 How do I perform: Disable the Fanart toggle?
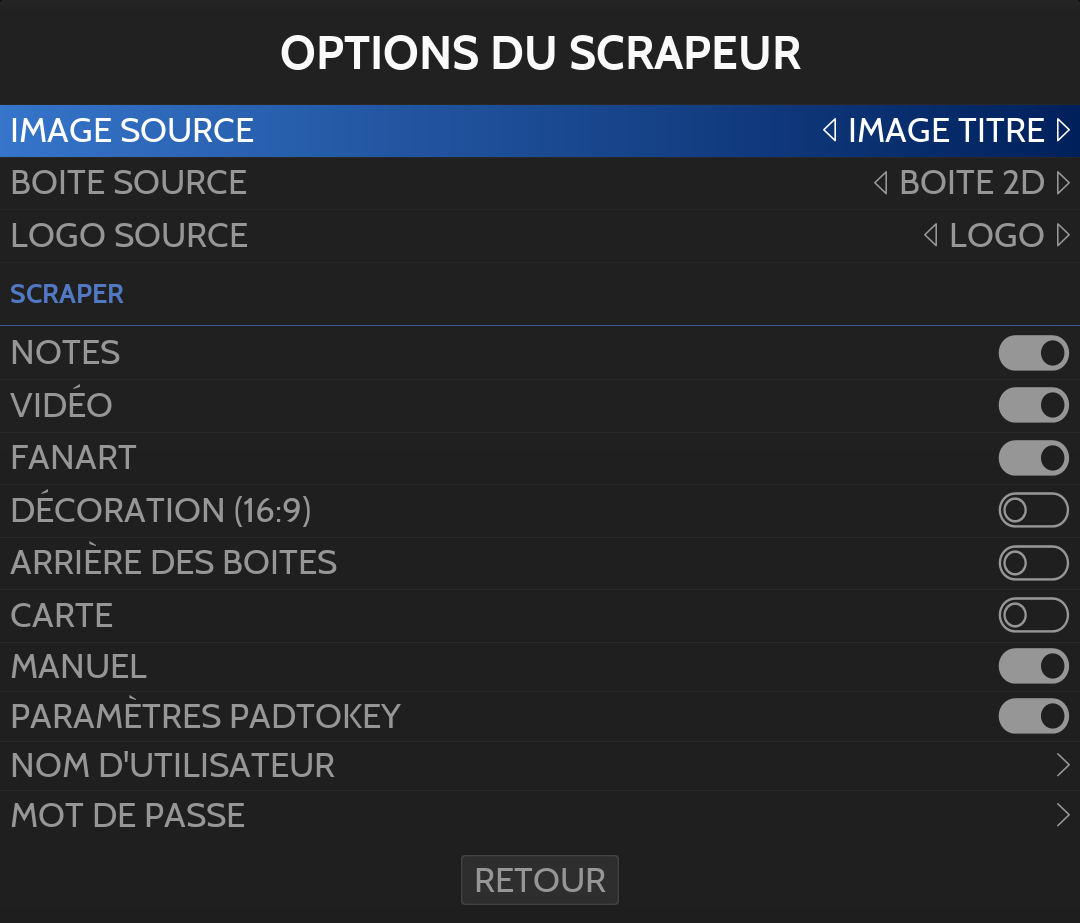point(1033,458)
